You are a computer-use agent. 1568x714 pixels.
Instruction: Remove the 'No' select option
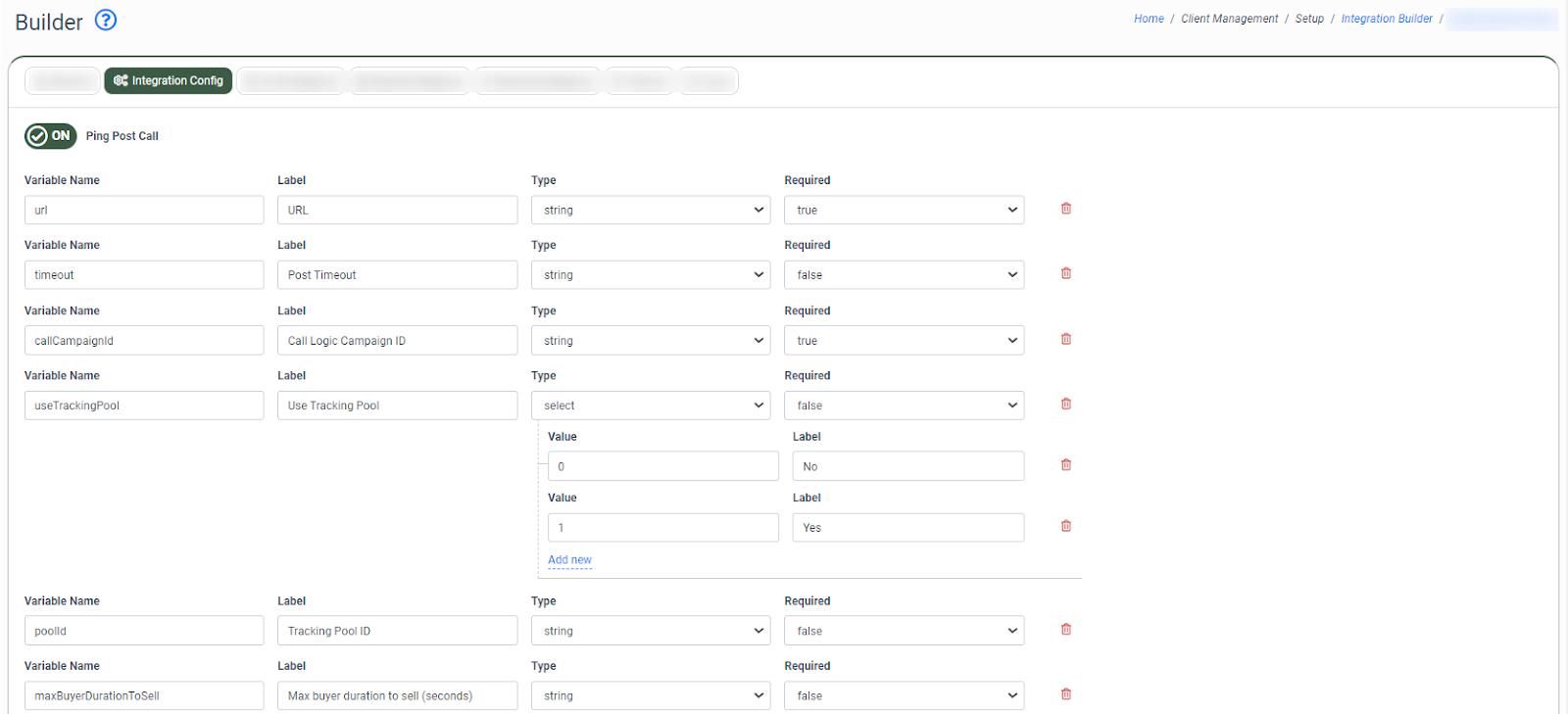[1066, 465]
